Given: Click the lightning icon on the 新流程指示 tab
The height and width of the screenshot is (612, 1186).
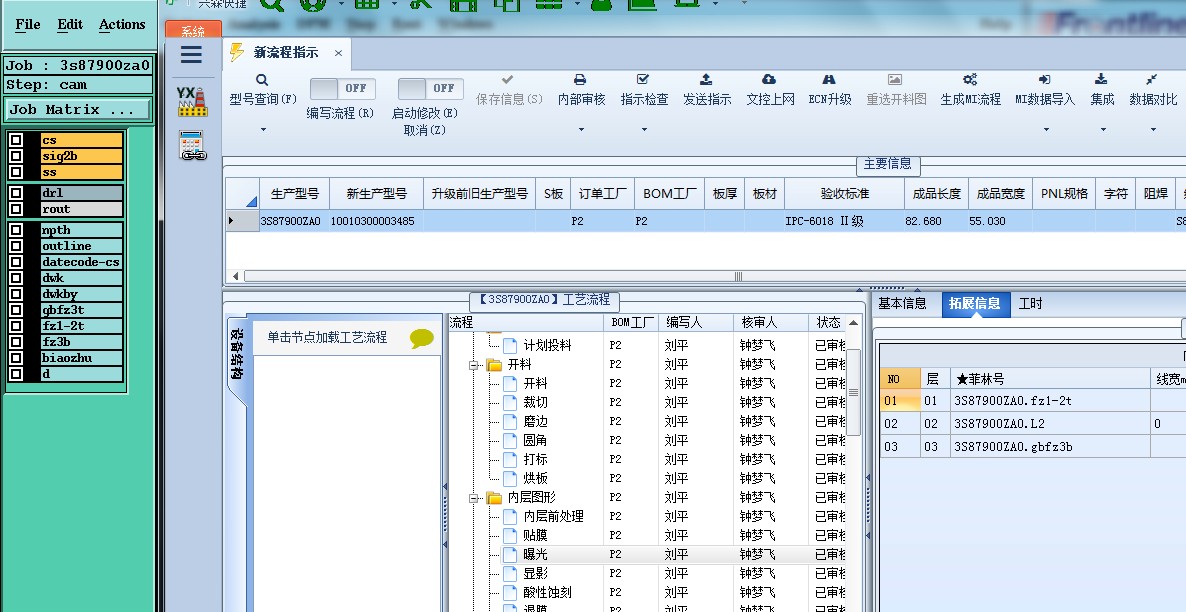Looking at the screenshot, I should pos(238,52).
